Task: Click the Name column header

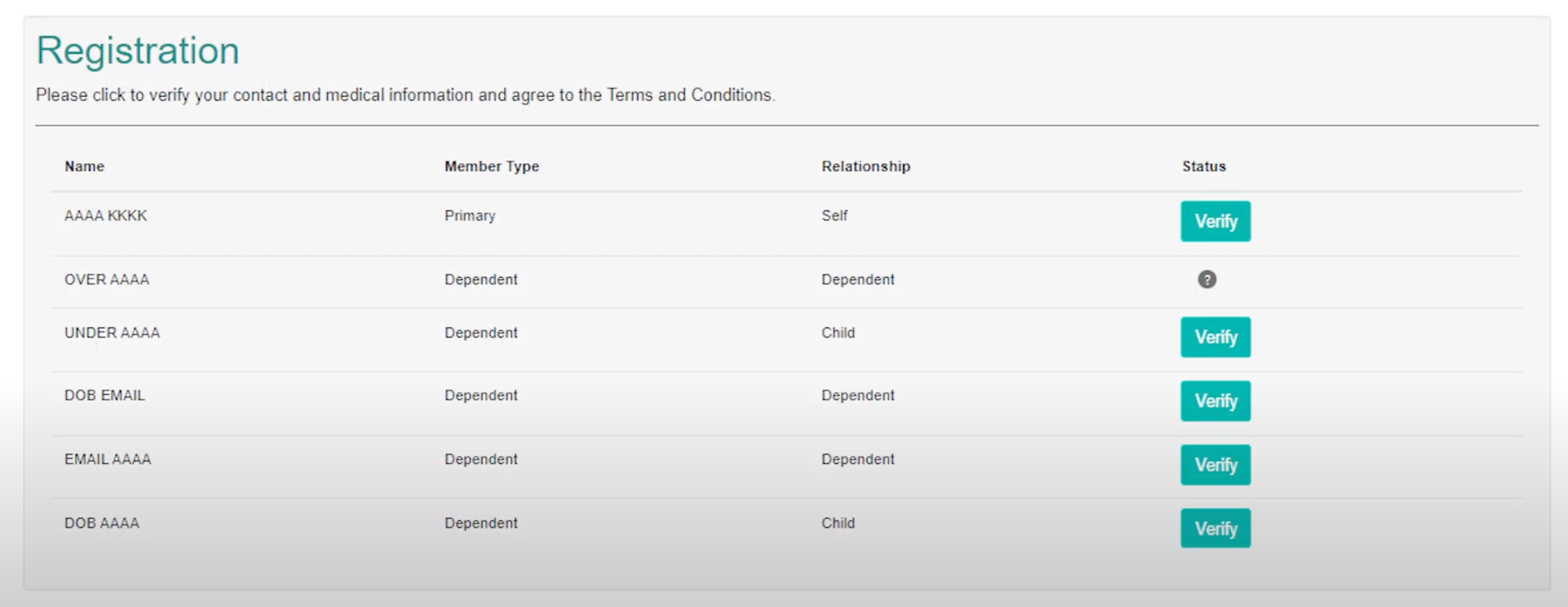Action: [x=84, y=166]
